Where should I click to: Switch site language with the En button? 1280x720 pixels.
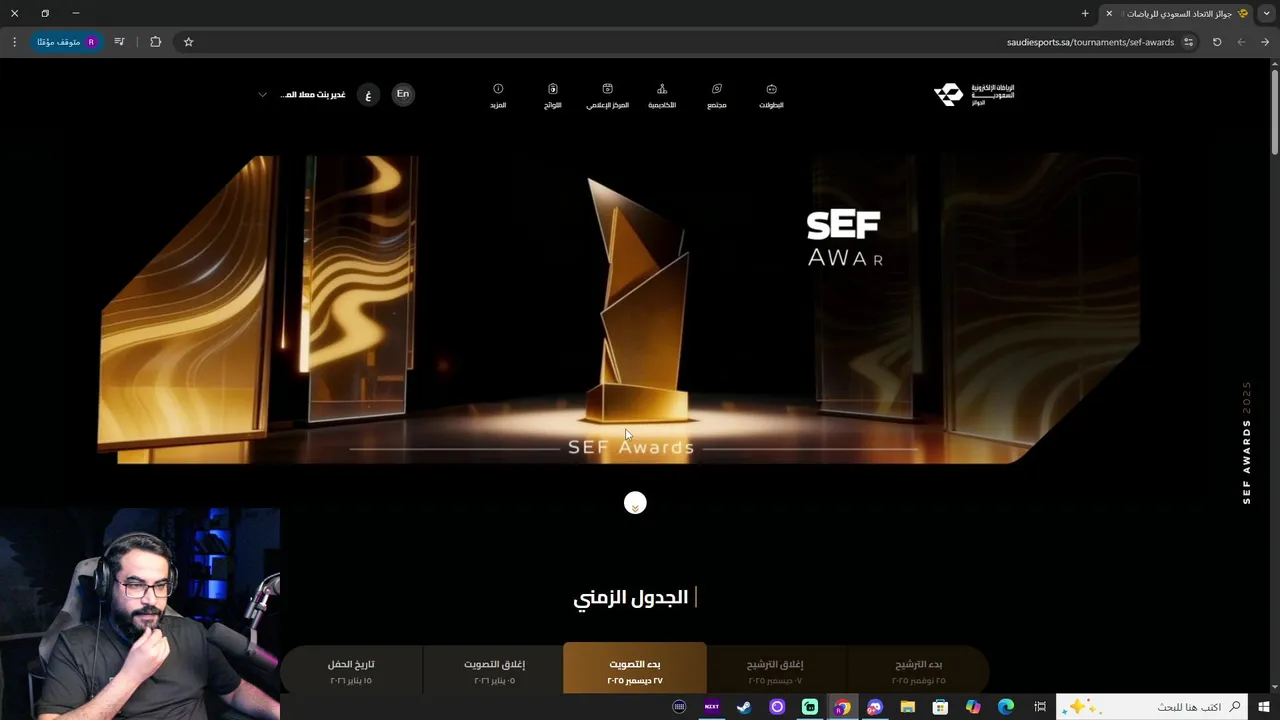click(403, 94)
